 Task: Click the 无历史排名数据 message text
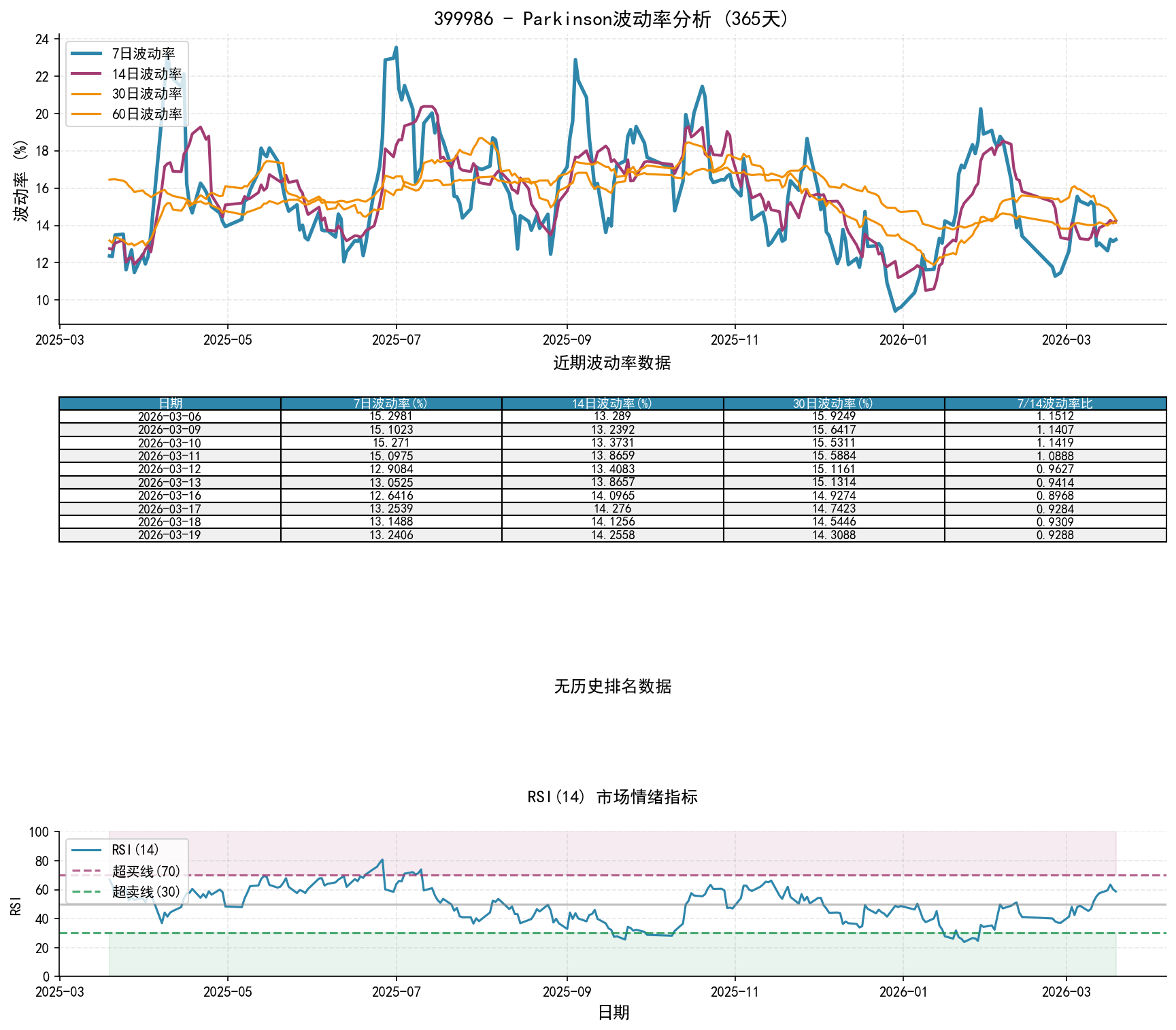(x=612, y=687)
